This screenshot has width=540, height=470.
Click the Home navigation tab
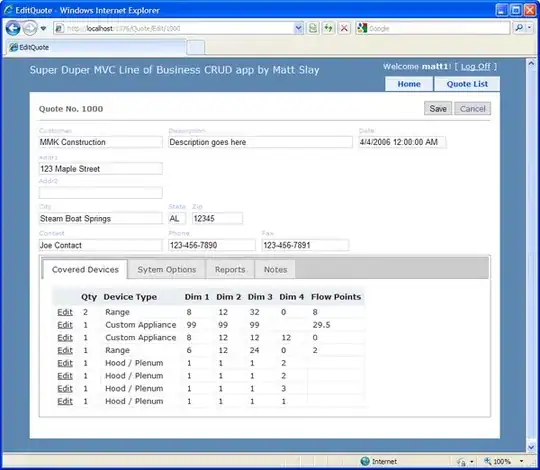tap(409, 84)
